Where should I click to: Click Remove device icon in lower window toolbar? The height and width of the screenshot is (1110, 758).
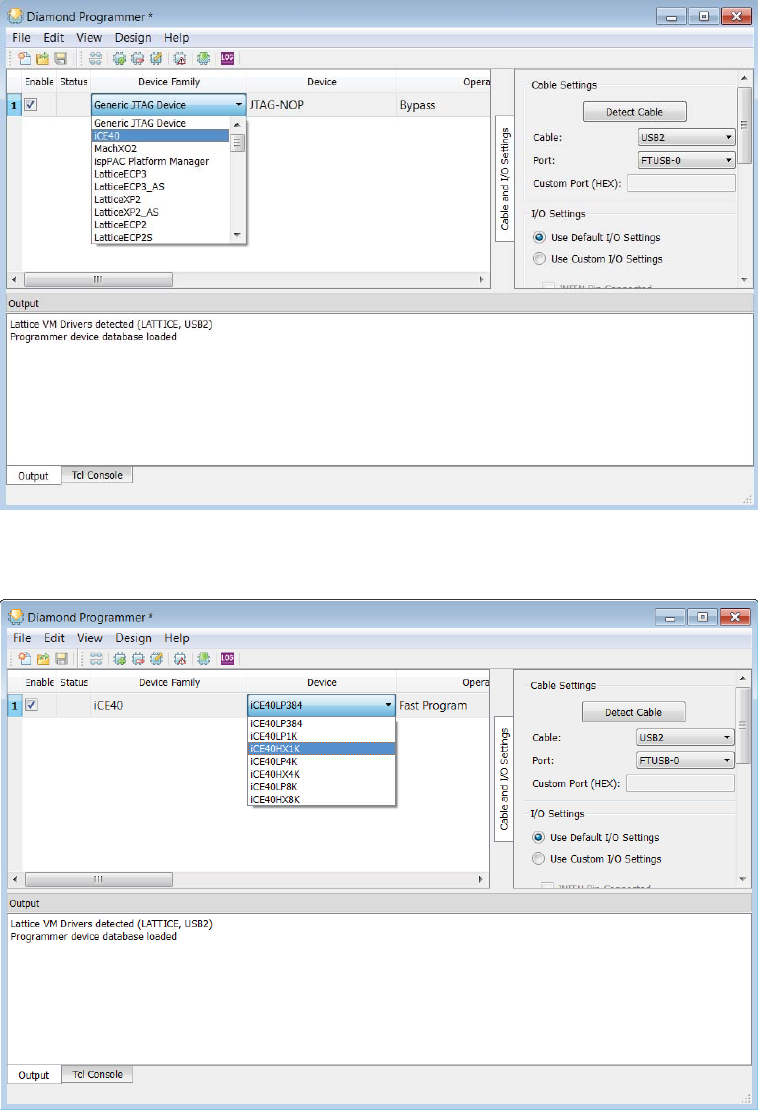[138, 659]
